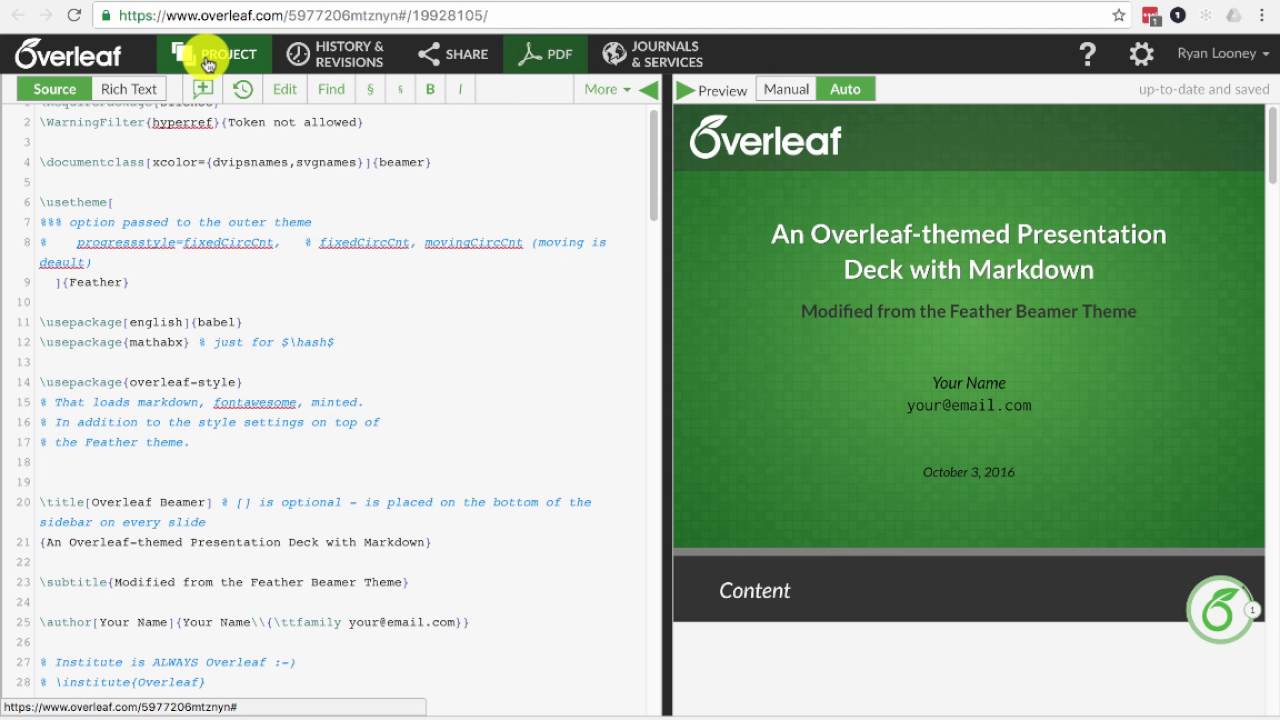Expand the More dropdown
Image resolution: width=1280 pixels, height=720 pixels.
tap(607, 89)
